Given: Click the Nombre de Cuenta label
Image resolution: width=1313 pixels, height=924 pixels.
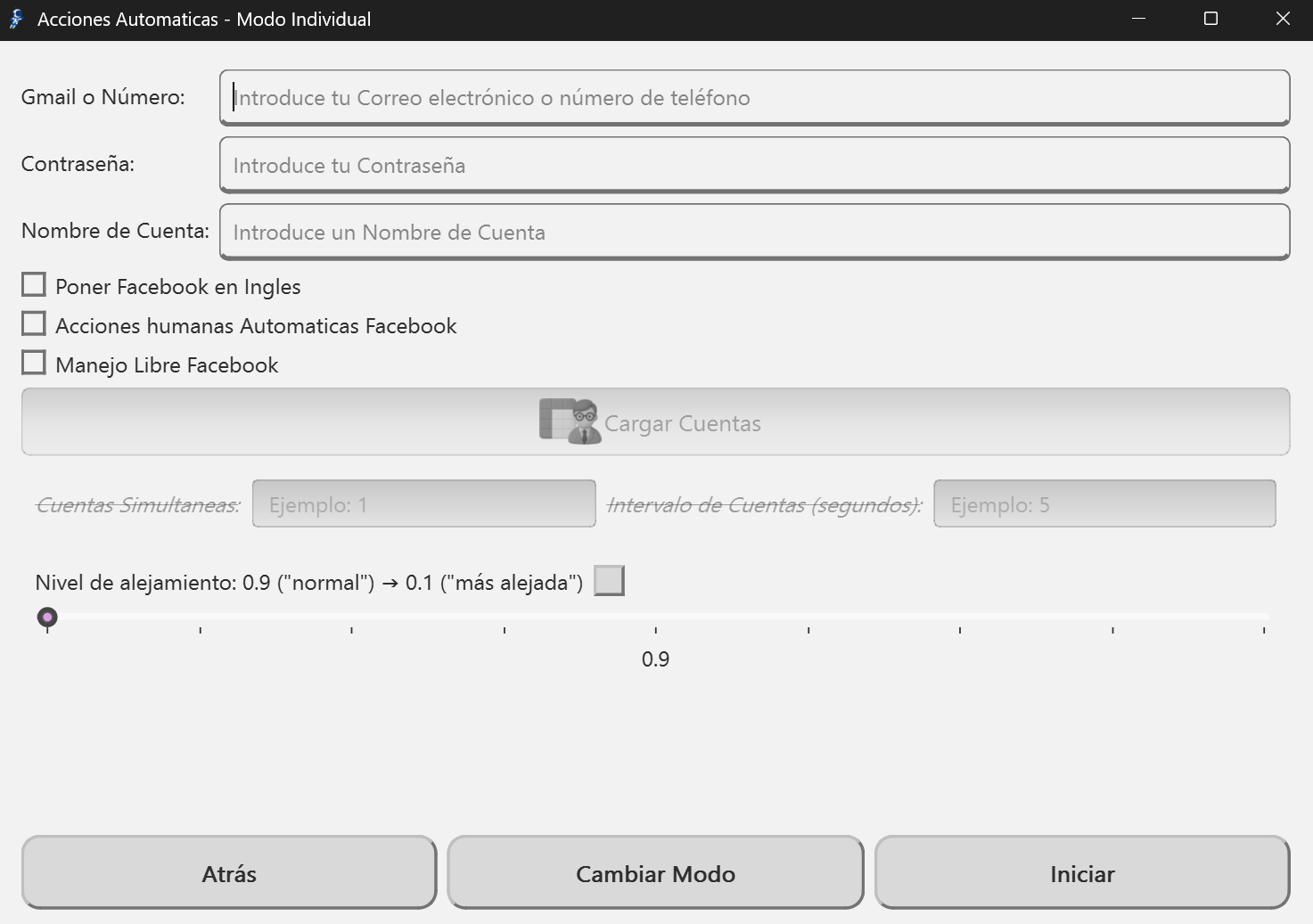Looking at the screenshot, I should [115, 231].
